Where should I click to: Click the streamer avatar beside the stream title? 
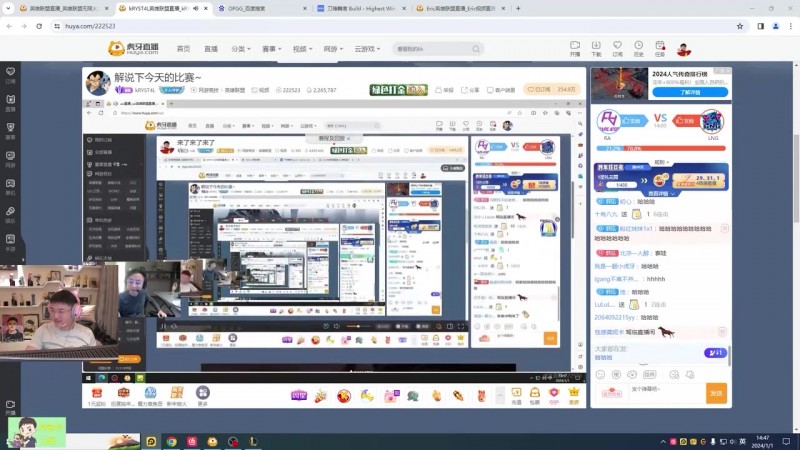click(98, 82)
